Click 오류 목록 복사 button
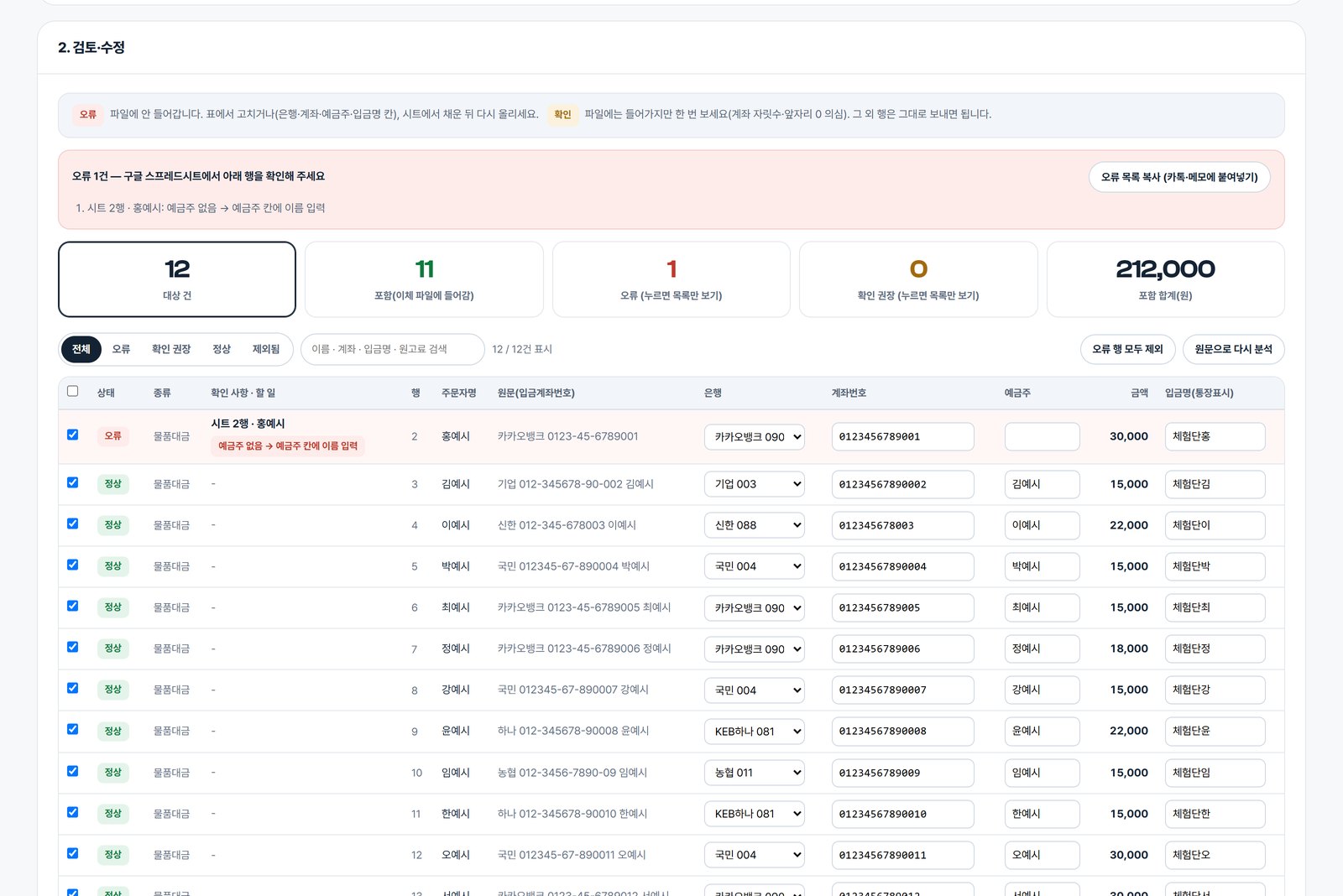Screen dimensions: 1343x896 (1179, 177)
